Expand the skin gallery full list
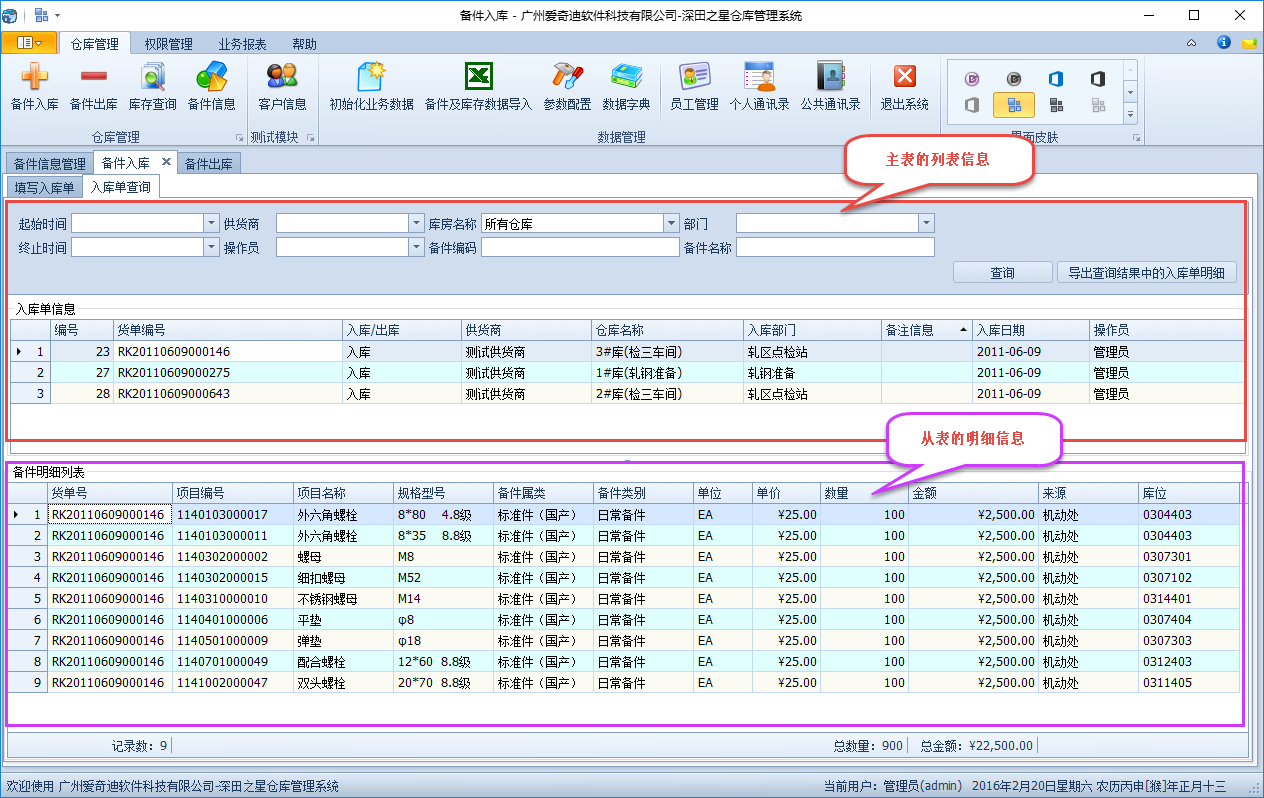 coord(1131,115)
